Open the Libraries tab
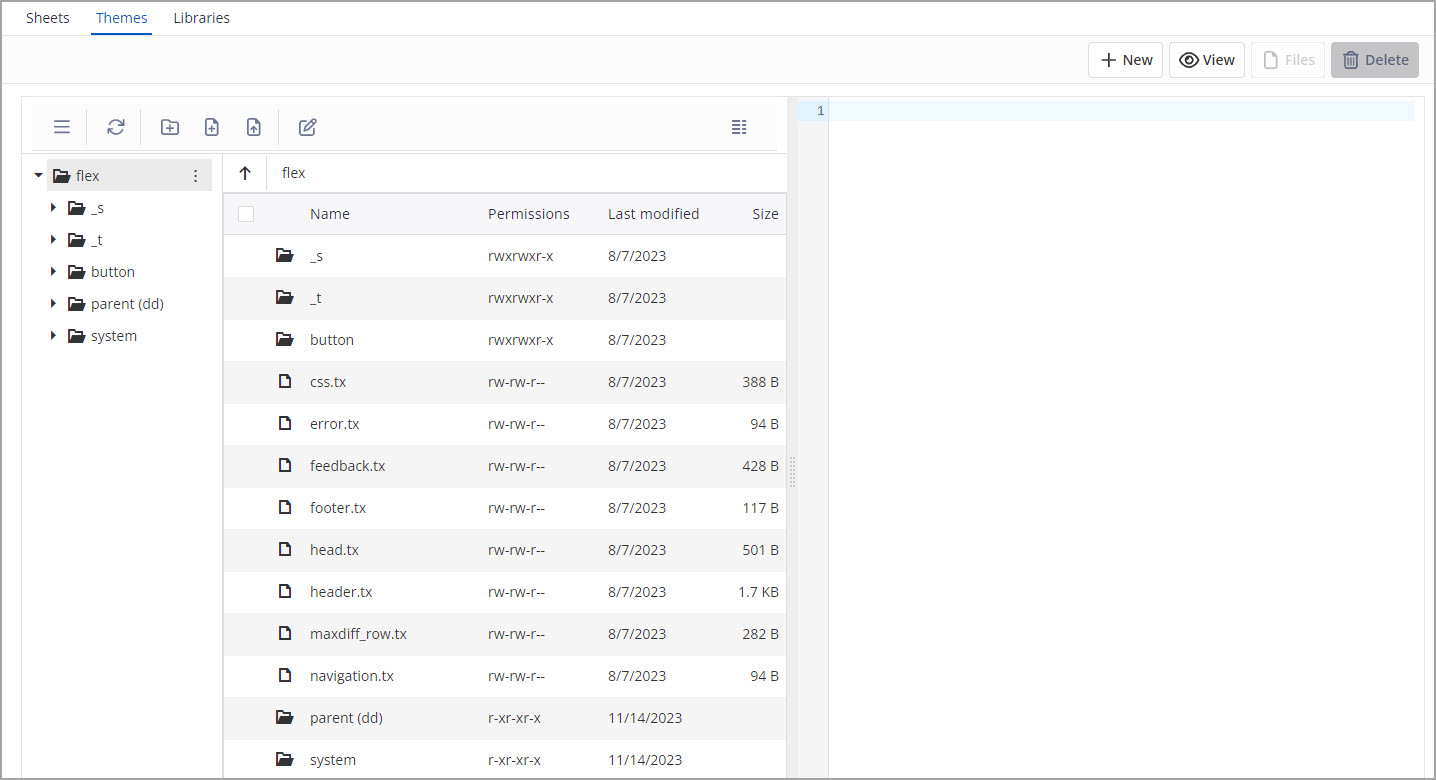Screen dimensions: 1436x780 pyautogui.click(x=201, y=18)
